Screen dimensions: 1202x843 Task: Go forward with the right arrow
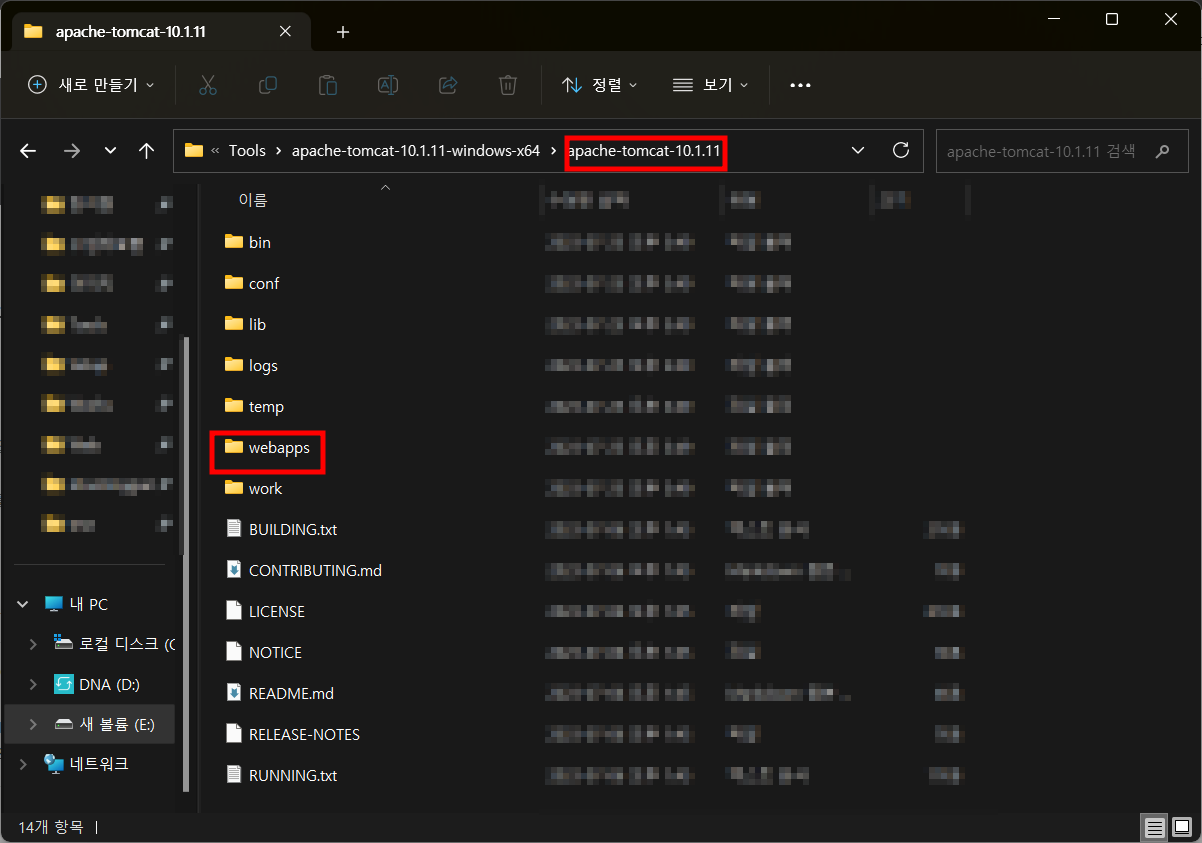point(71,151)
